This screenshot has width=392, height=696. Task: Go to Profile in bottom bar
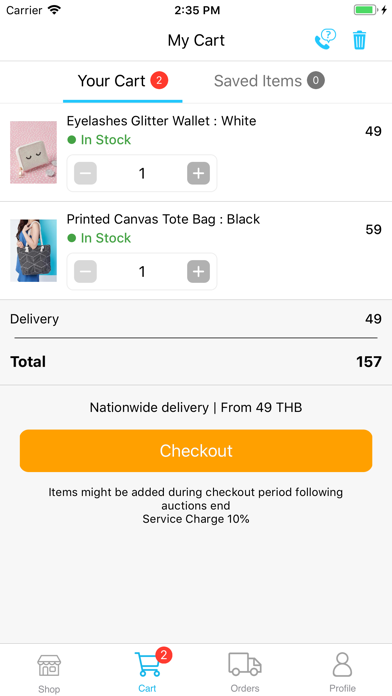click(x=342, y=672)
